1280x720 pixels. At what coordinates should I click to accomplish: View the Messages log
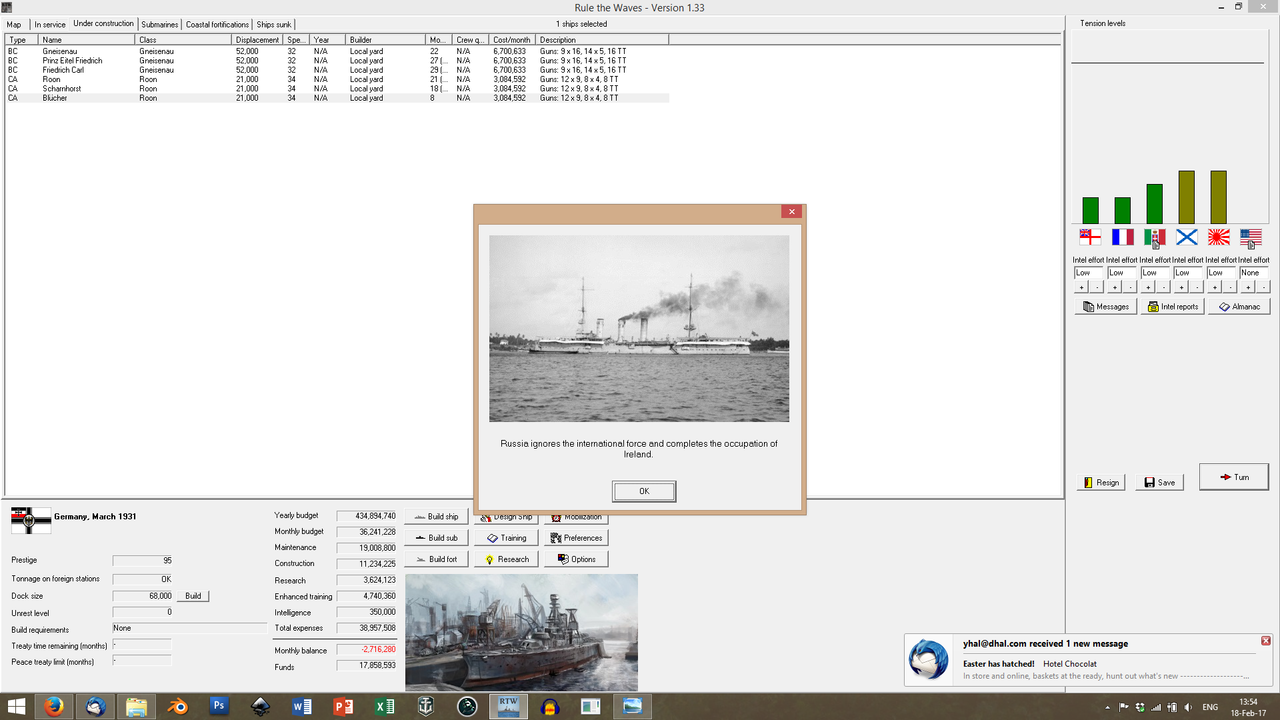[x=1104, y=306]
